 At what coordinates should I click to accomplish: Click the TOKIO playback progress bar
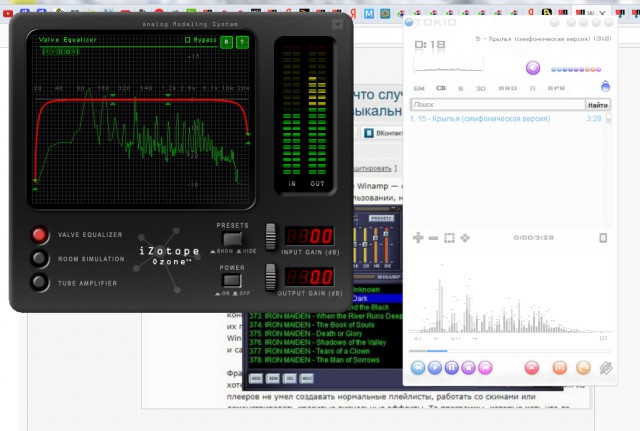[x=510, y=351]
